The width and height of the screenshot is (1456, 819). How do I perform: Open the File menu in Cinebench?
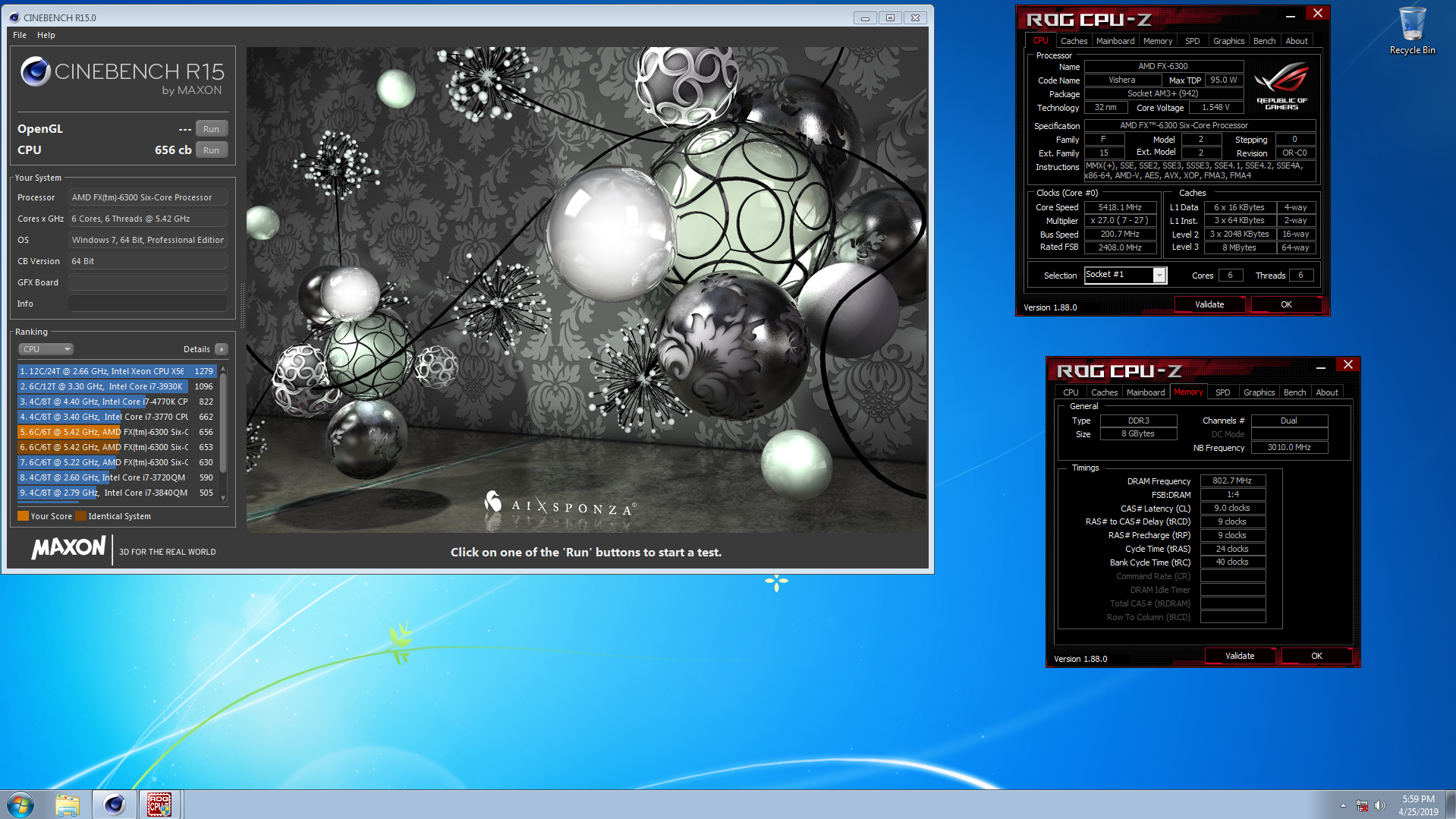click(20, 35)
